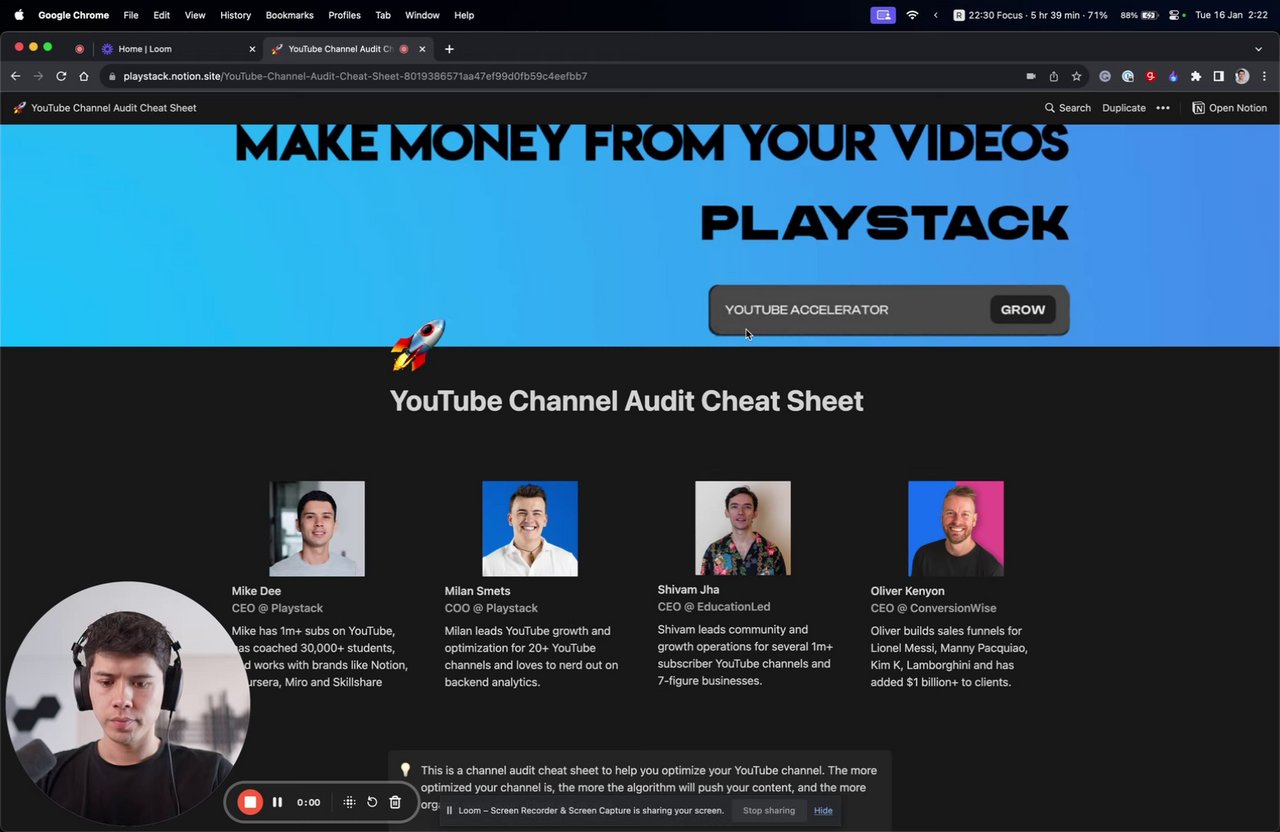Open the blue circular extension icon
Screen dimensions: 1280x832
[x=1128, y=76]
